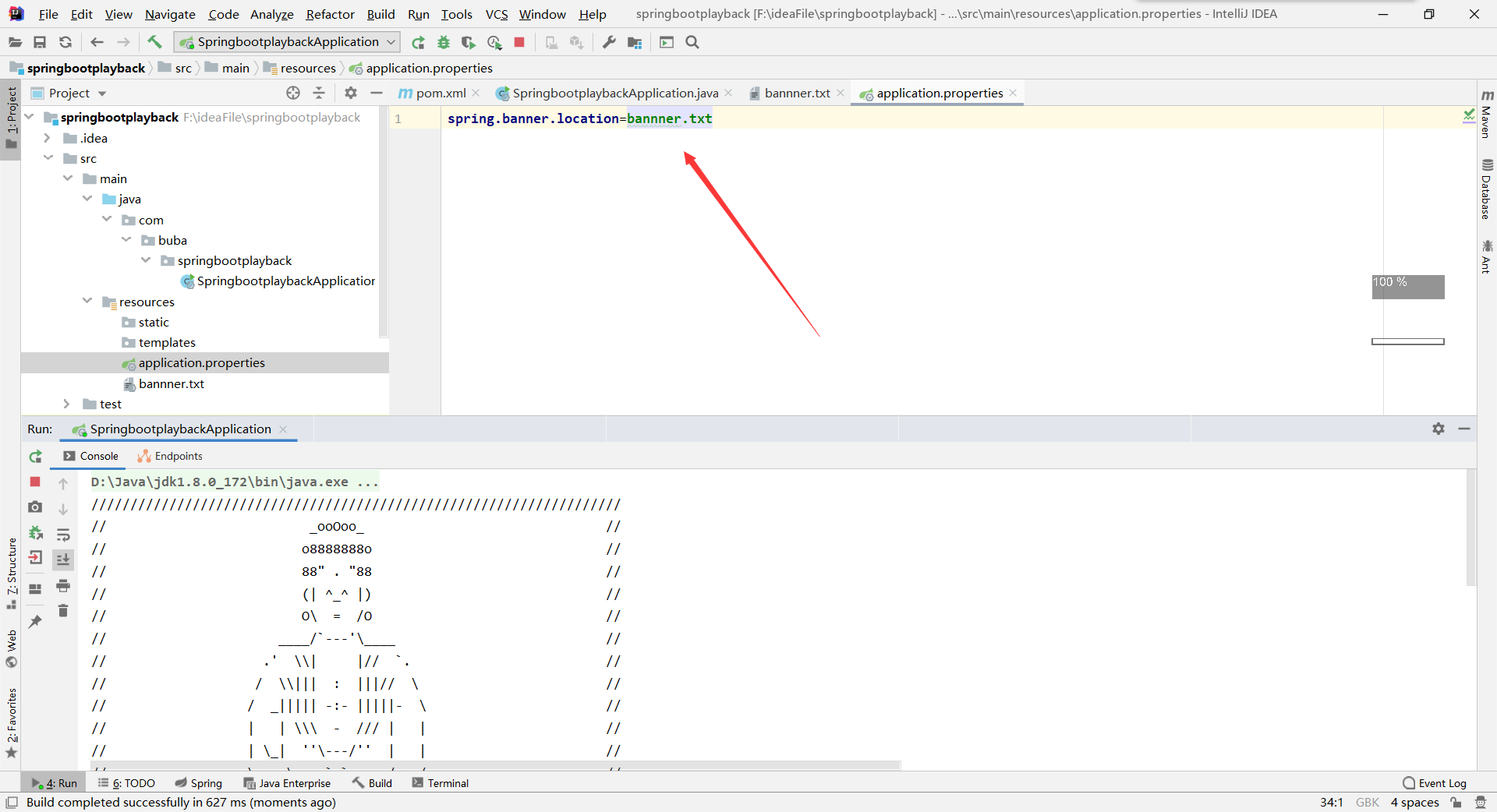Toggle soft-wrap in the console
1497x812 pixels.
(x=63, y=535)
